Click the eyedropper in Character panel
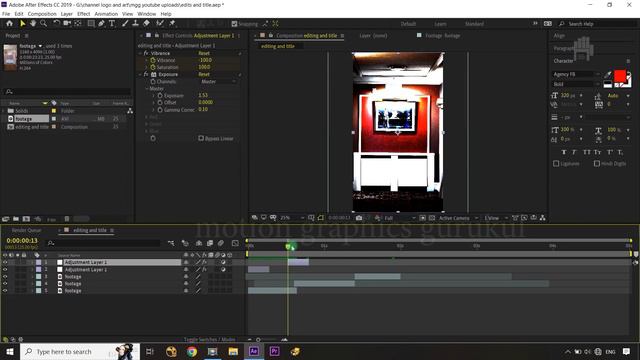Image resolution: width=640 pixels, height=360 pixels. coord(608,74)
